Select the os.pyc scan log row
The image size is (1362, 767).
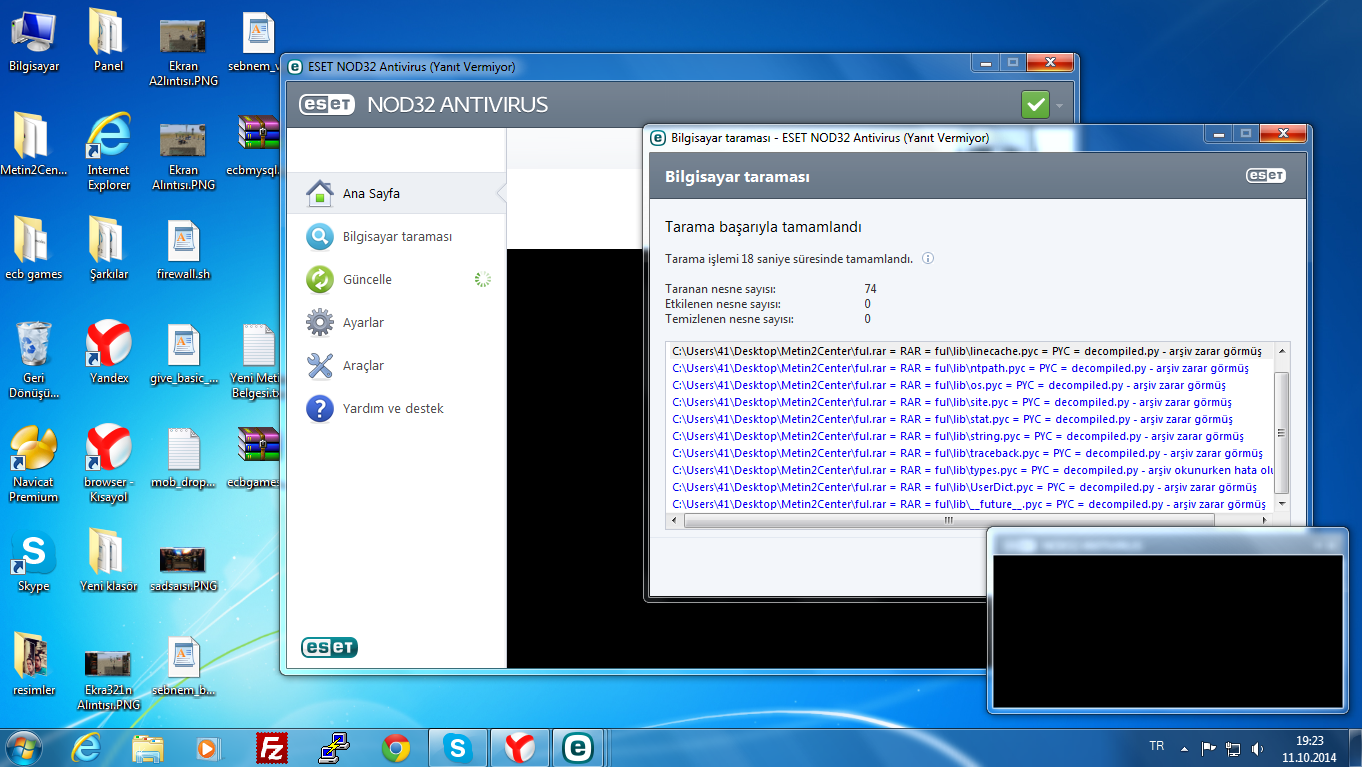coord(970,385)
